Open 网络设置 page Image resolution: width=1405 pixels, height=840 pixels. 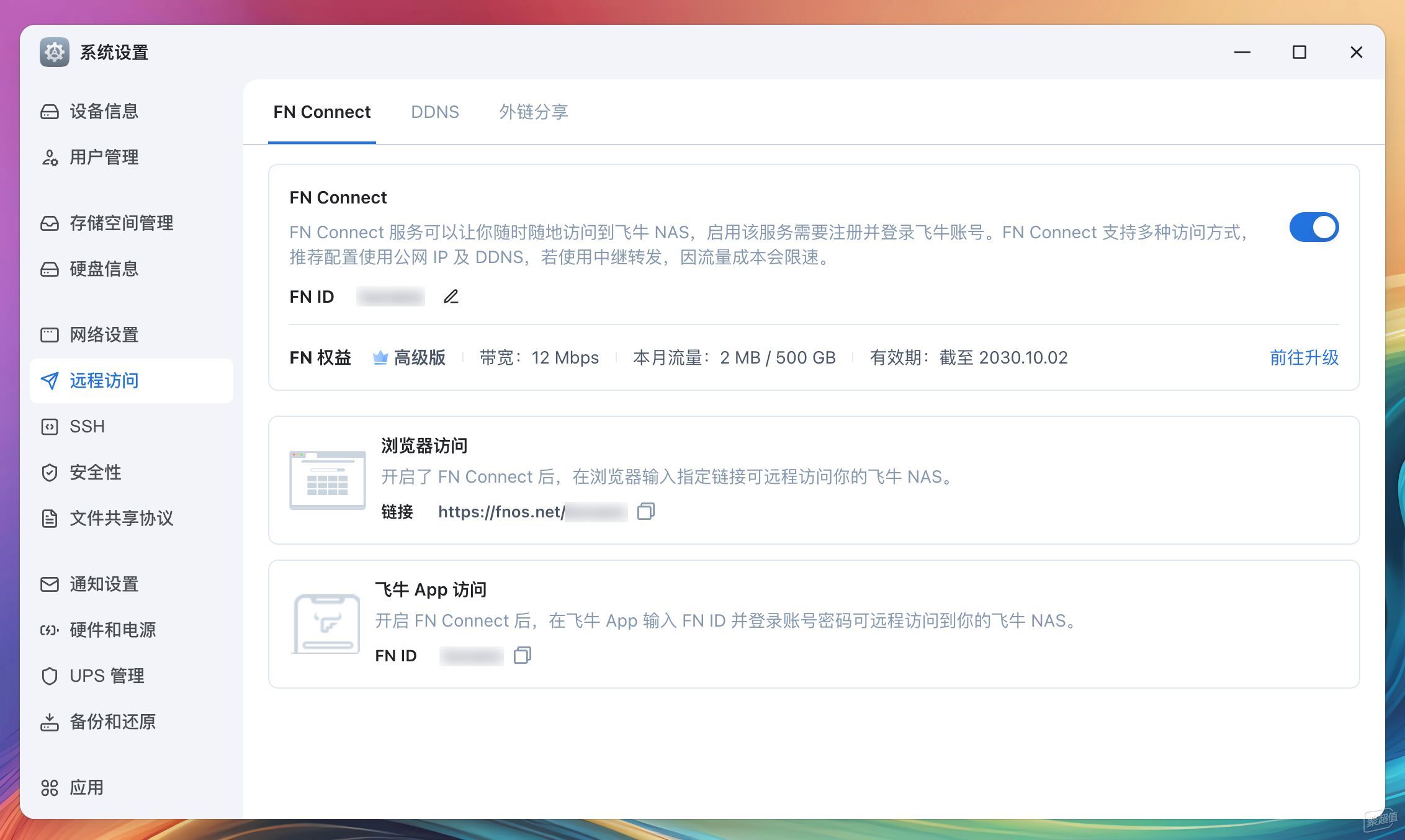click(104, 335)
